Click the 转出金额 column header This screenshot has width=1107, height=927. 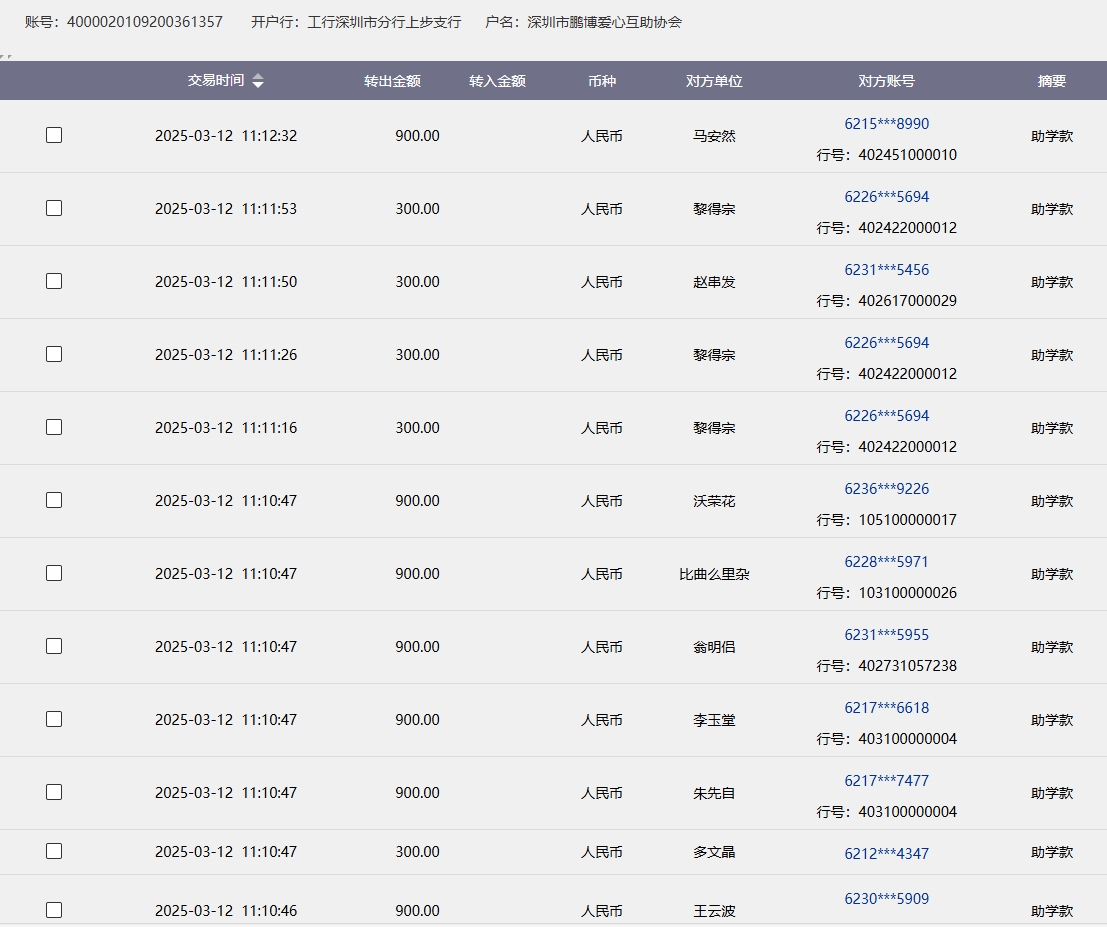tap(392, 81)
